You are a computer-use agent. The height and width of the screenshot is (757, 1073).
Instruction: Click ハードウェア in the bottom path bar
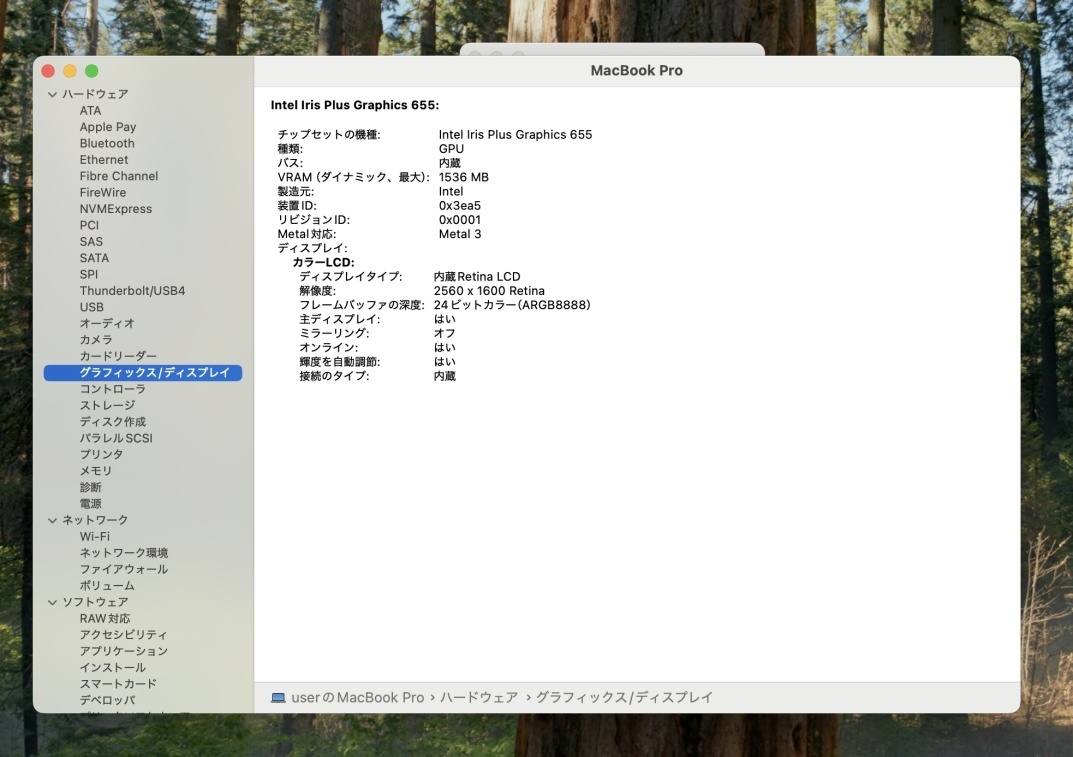coord(479,698)
